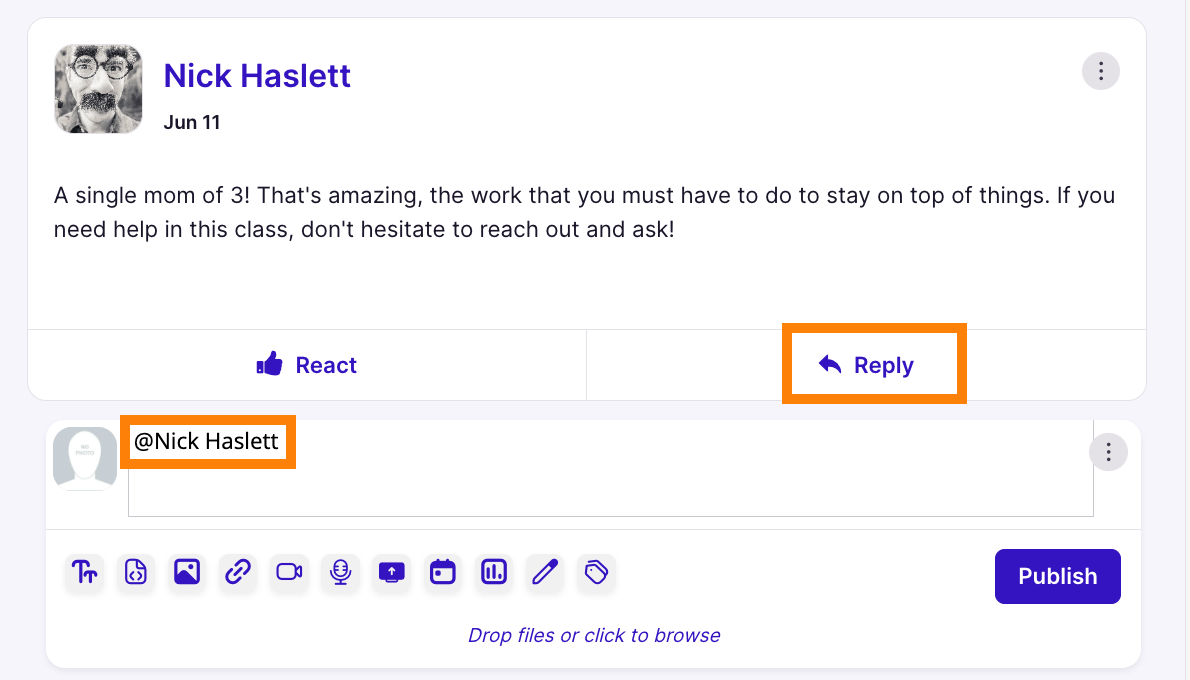
Task: Insert a hyperlink in the reply
Action: (x=238, y=572)
